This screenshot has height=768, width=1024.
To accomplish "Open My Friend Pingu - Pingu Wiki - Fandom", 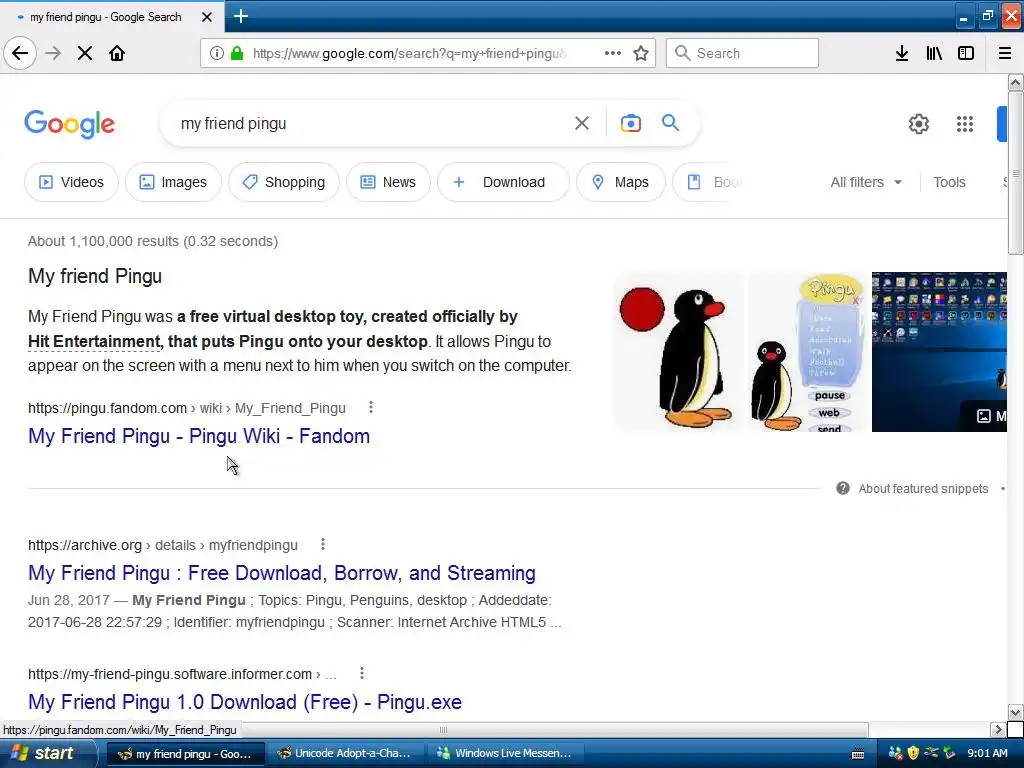I will 199,436.
